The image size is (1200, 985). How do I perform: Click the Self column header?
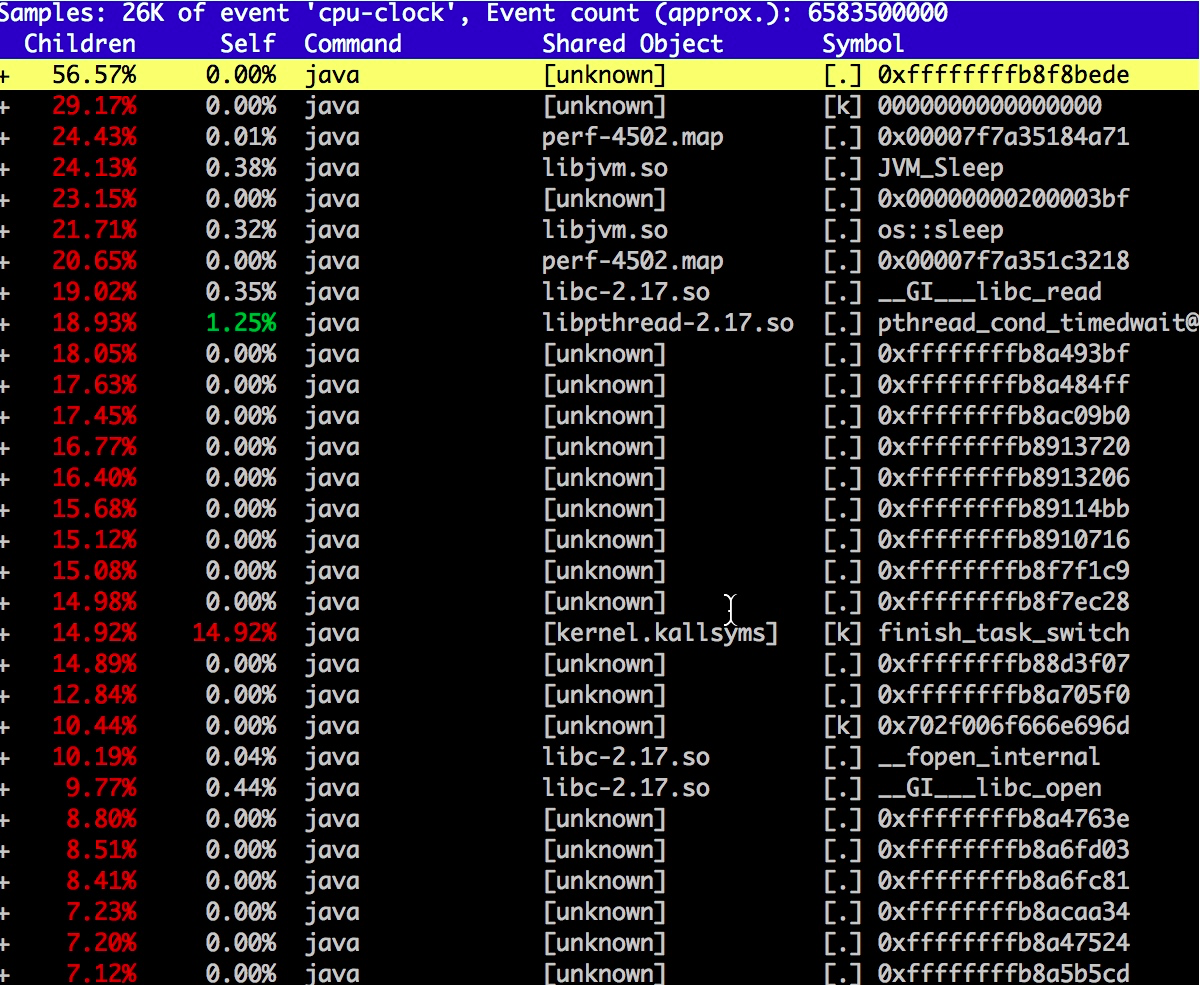point(248,44)
